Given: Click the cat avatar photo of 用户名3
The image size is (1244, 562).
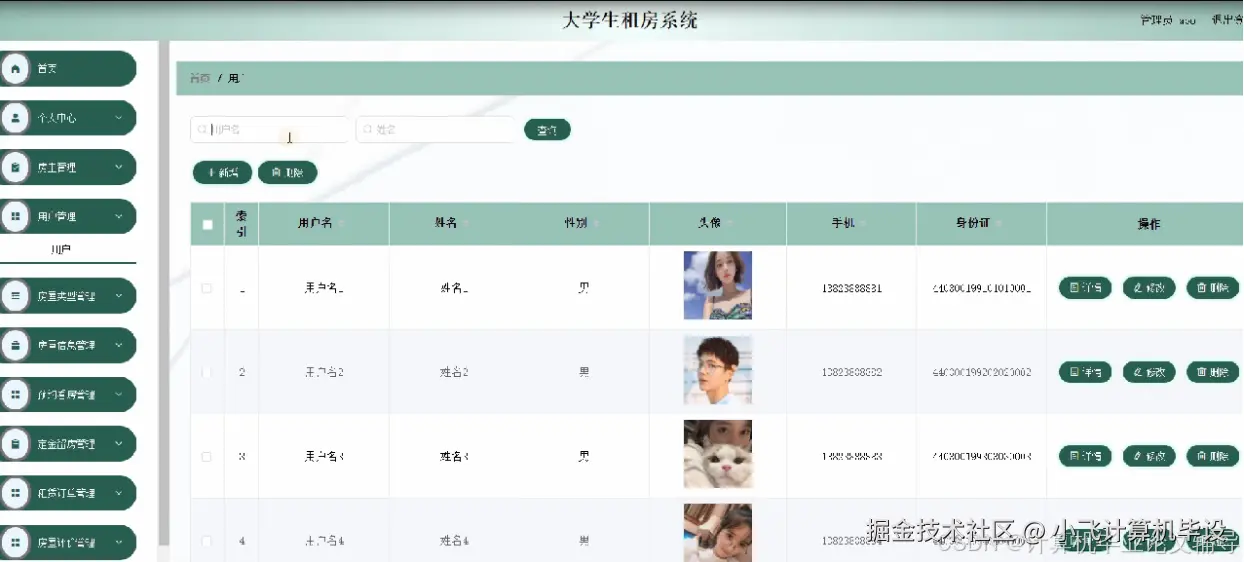Looking at the screenshot, I should pos(718,454).
